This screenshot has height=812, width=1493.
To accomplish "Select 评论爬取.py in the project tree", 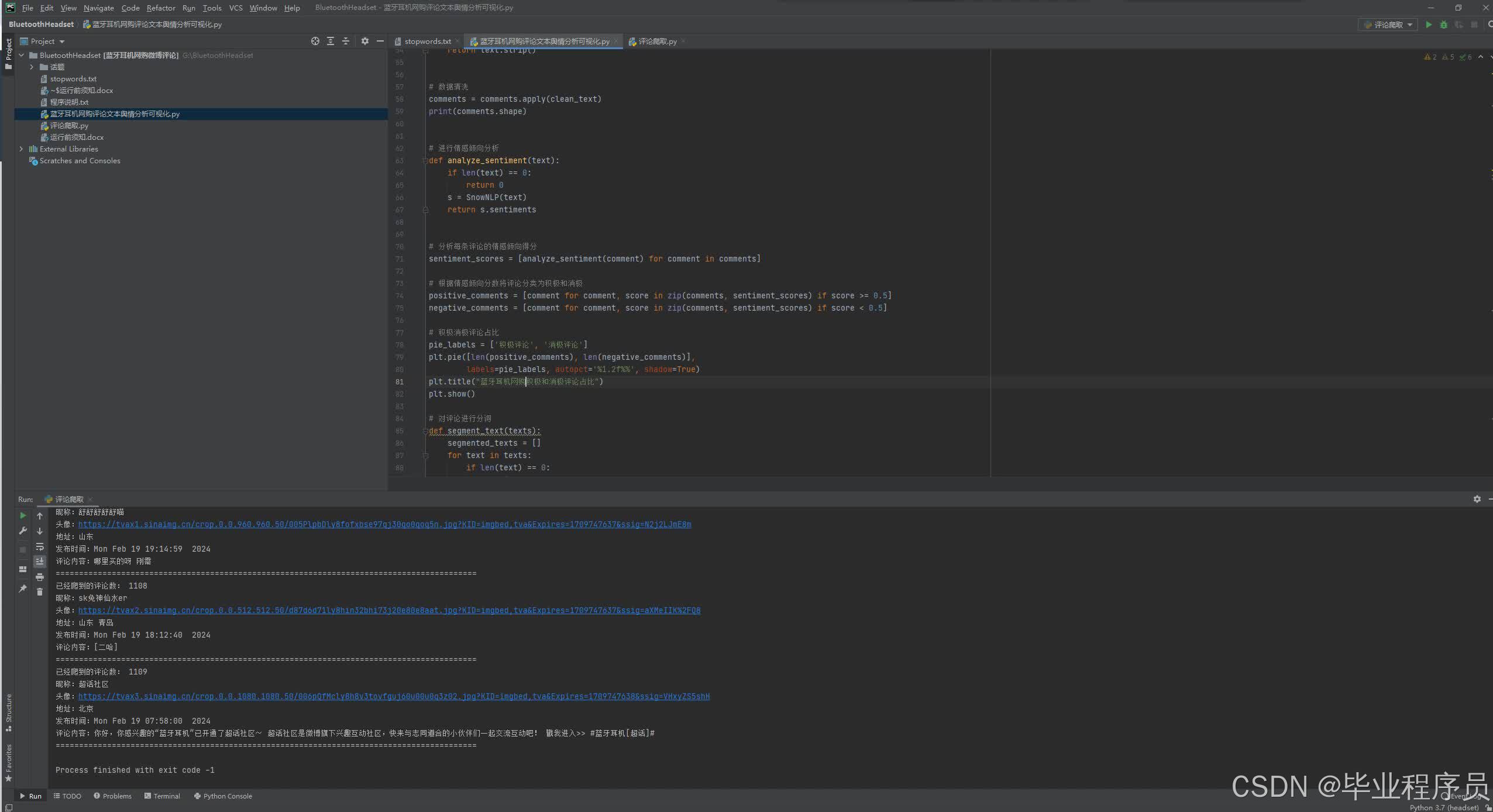I will click(x=69, y=126).
